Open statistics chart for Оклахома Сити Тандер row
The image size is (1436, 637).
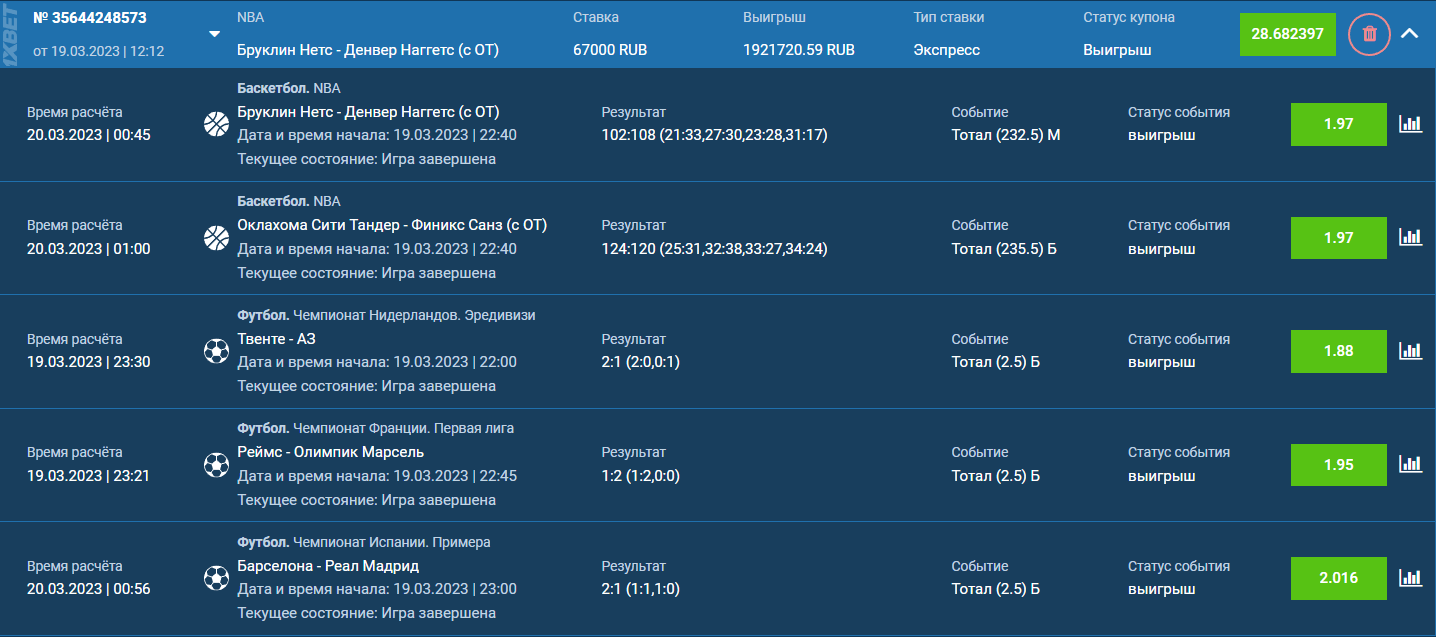coord(1410,237)
